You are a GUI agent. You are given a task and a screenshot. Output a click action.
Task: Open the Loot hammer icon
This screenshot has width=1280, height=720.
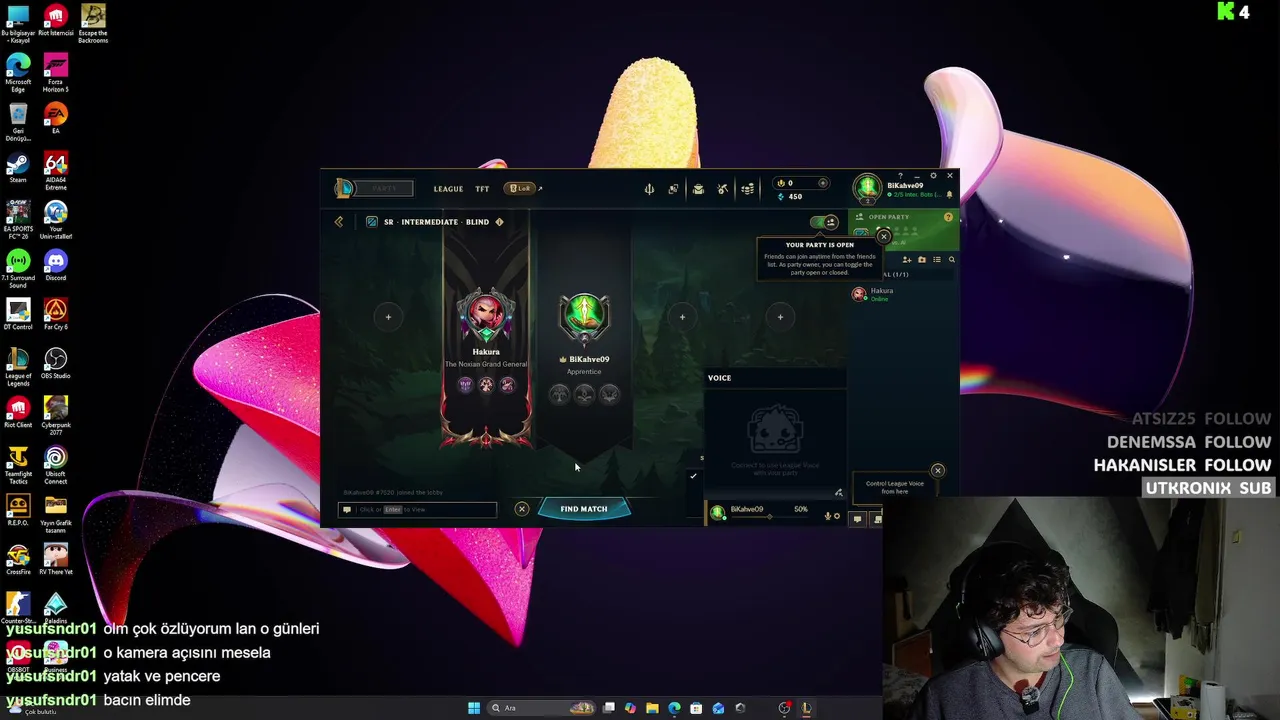722,189
